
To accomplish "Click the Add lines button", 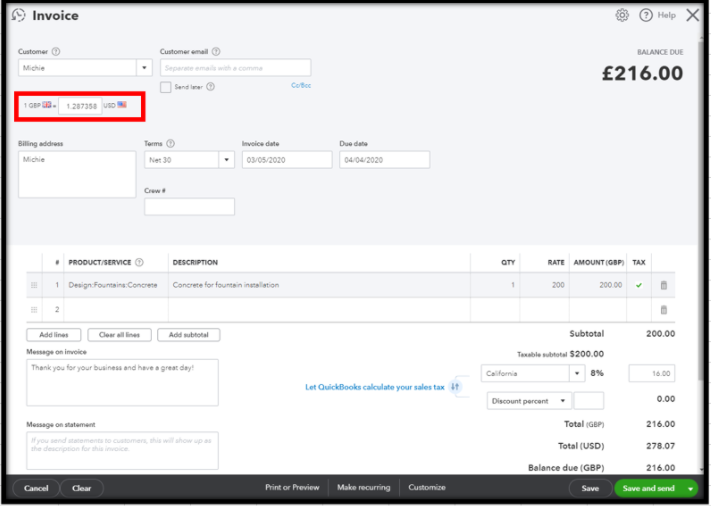I will [x=54, y=335].
